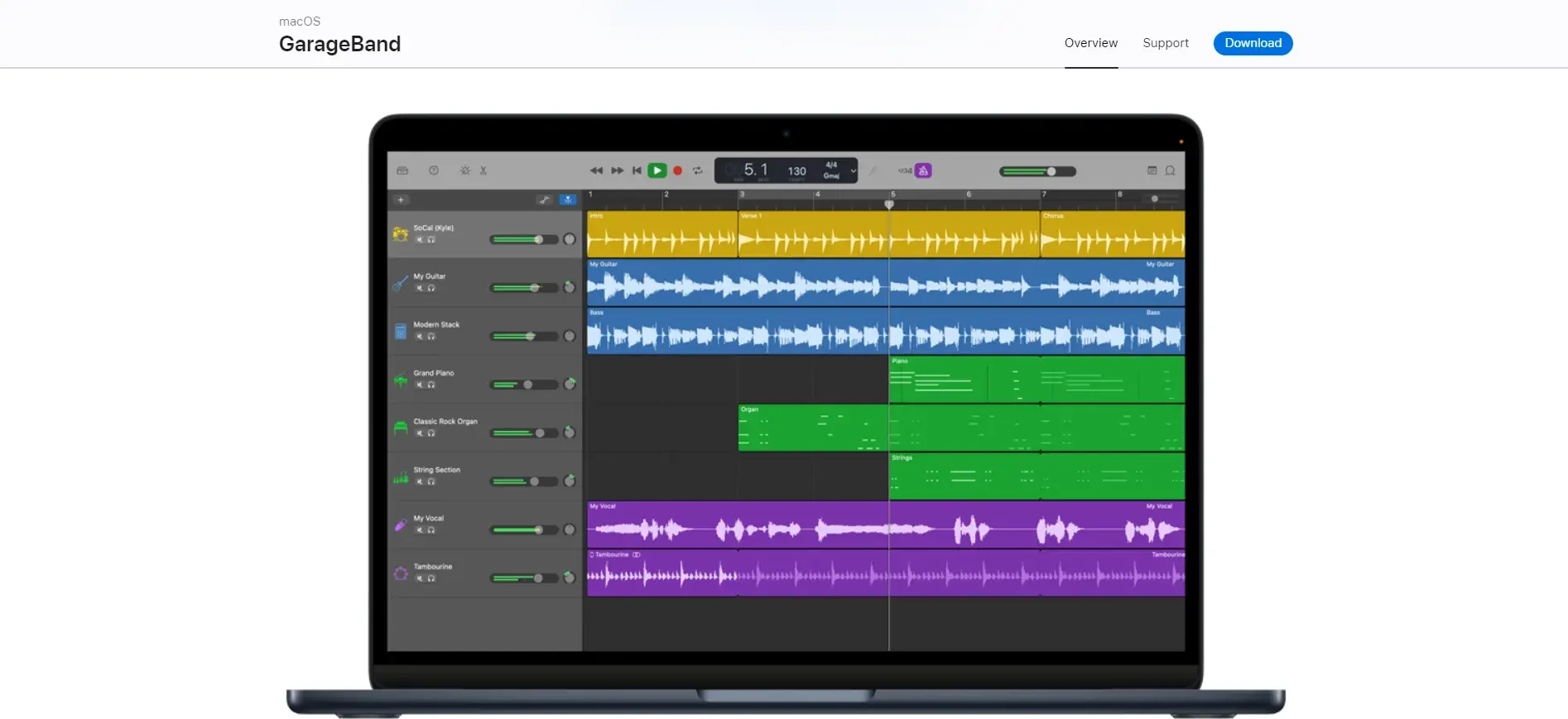Click the My Vocal volume slider
1568x719 pixels.
click(x=523, y=530)
